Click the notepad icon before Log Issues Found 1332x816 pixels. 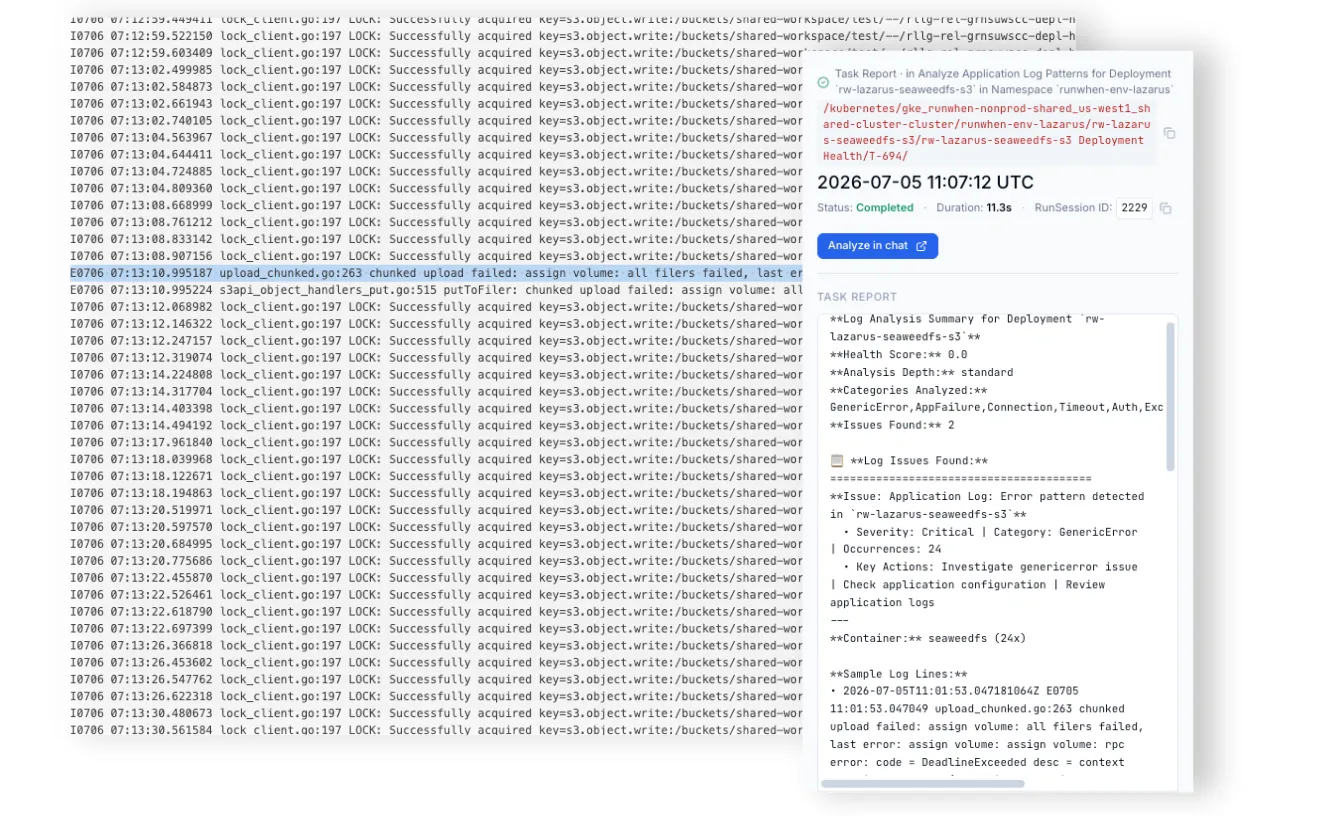click(x=837, y=461)
